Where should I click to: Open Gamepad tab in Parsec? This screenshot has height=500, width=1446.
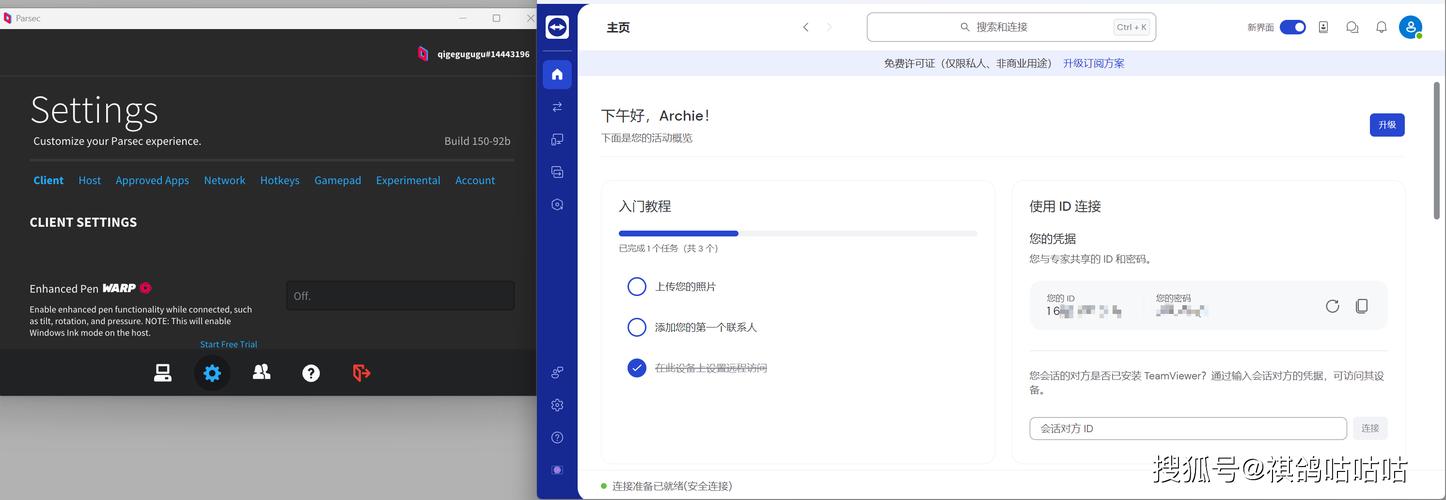tap(338, 180)
